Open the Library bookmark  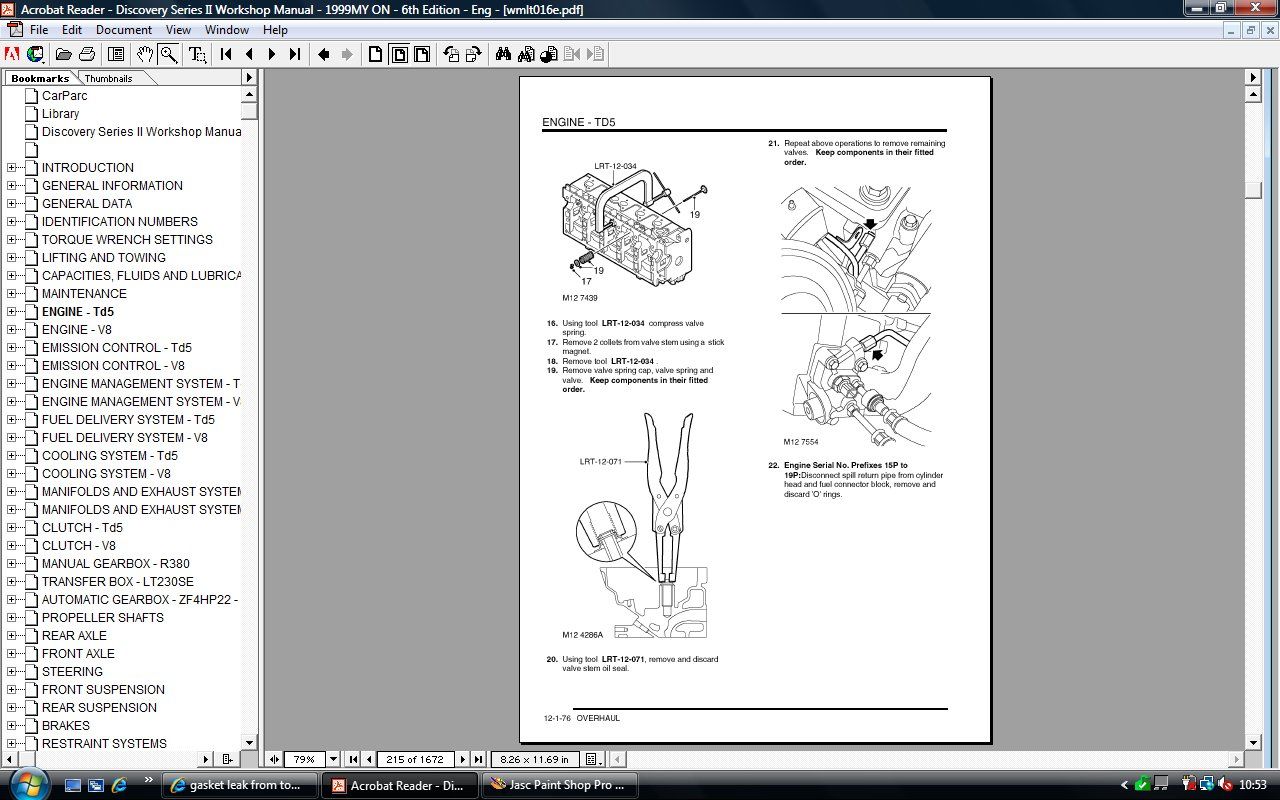click(x=60, y=114)
